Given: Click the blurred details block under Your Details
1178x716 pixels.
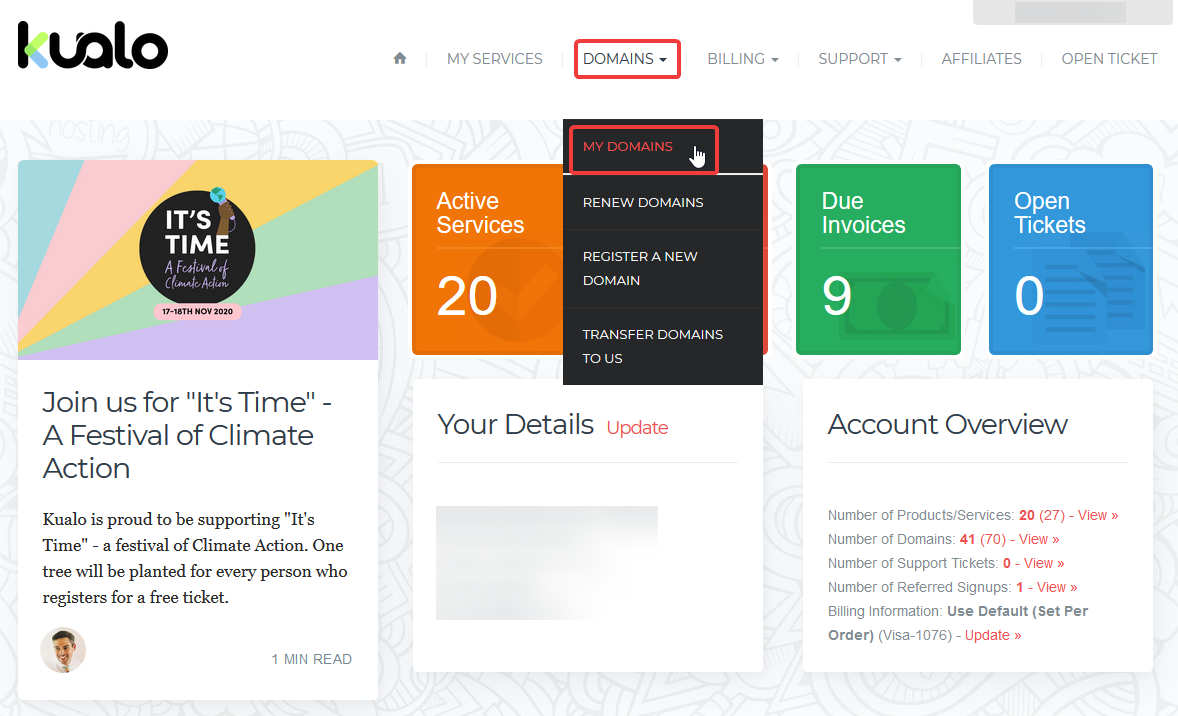Looking at the screenshot, I should [547, 563].
